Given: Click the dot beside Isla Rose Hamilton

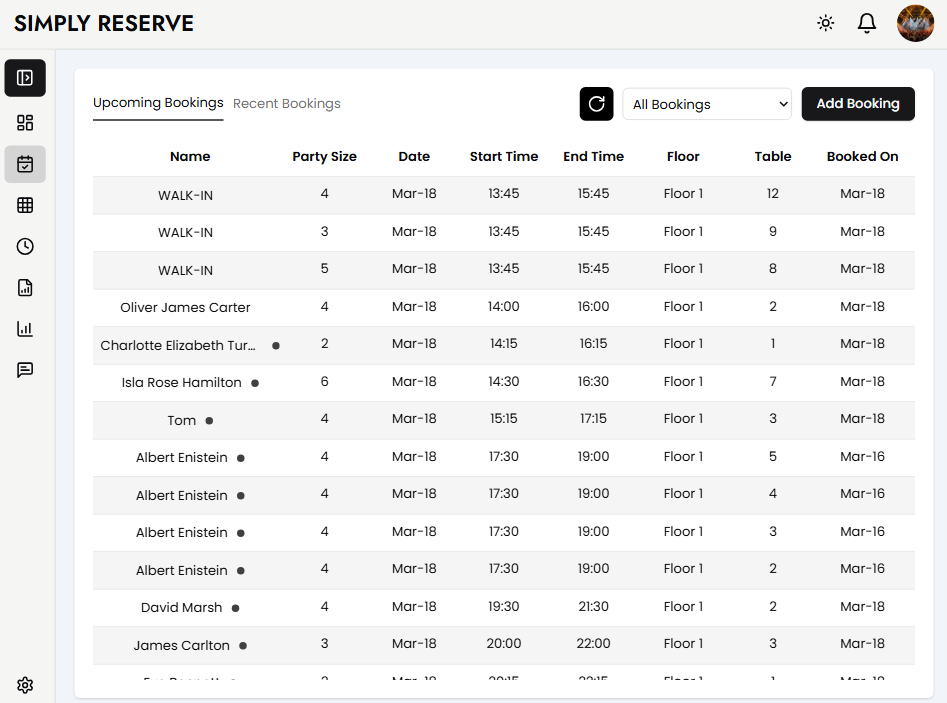Looking at the screenshot, I should [255, 383].
